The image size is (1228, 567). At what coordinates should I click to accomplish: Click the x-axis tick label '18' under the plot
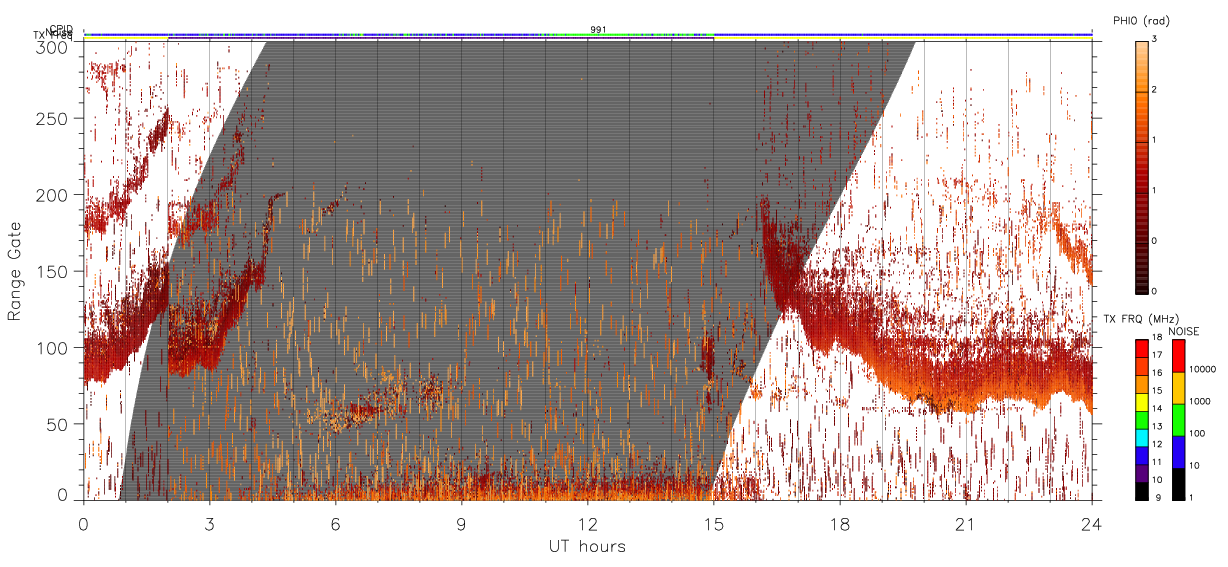tap(840, 523)
